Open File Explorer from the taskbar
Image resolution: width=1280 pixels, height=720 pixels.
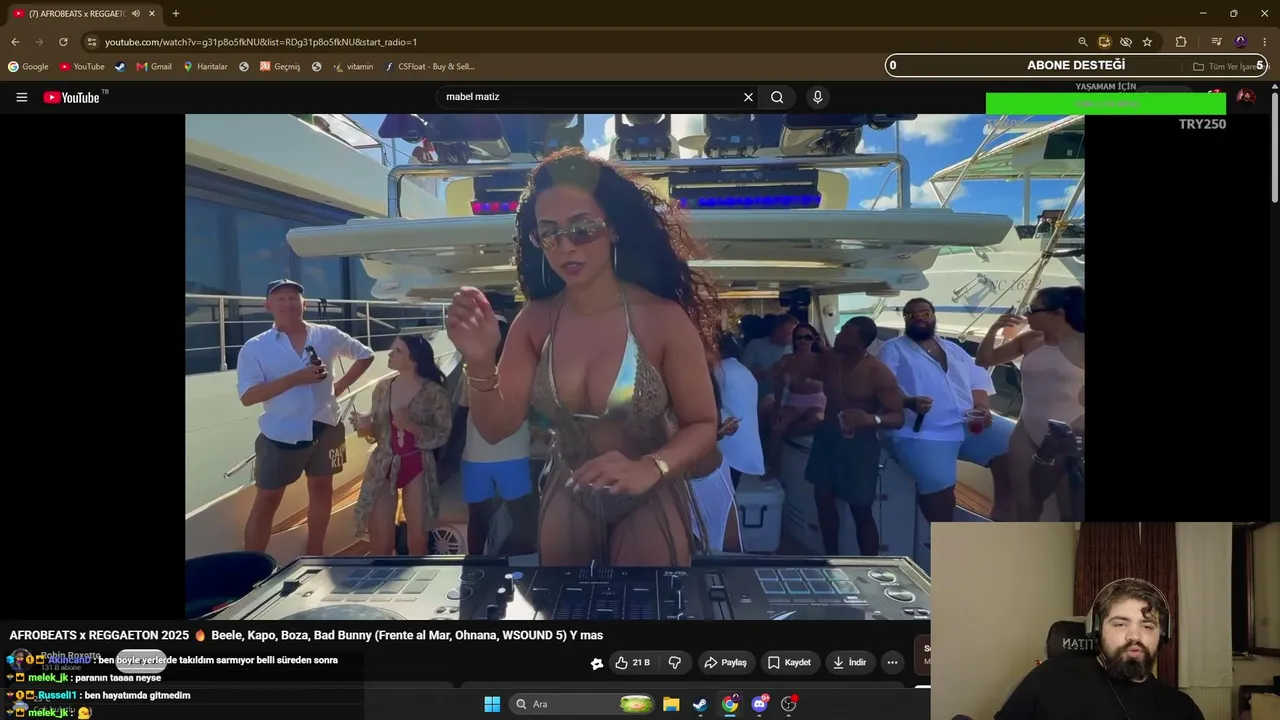click(x=671, y=704)
